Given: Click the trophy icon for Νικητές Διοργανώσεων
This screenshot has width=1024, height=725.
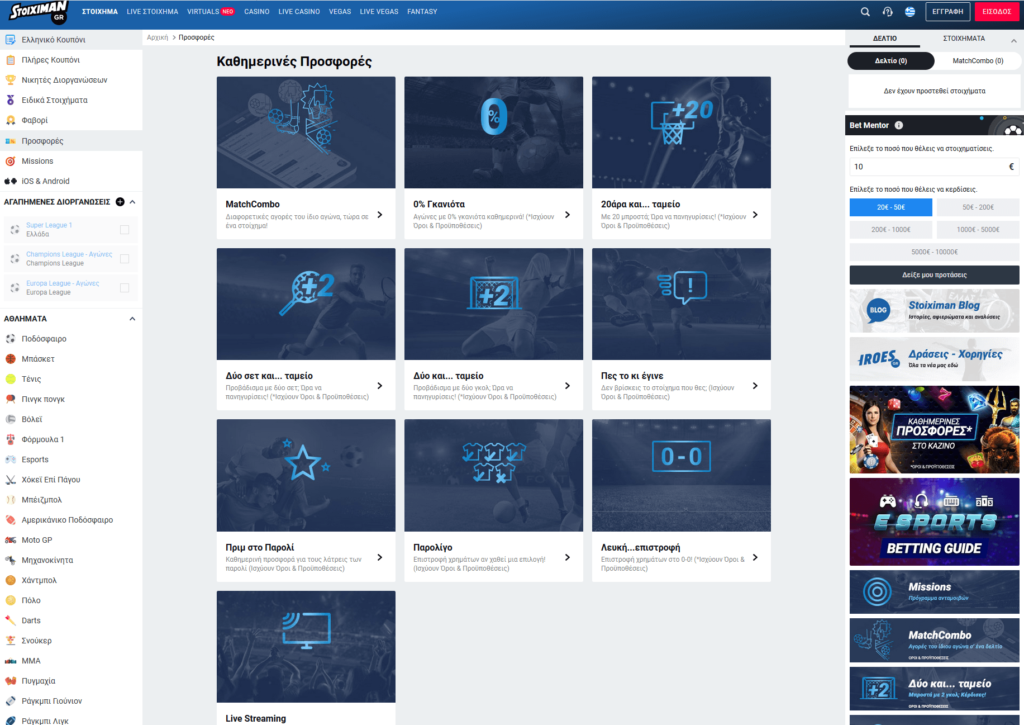Looking at the screenshot, I should (10, 80).
